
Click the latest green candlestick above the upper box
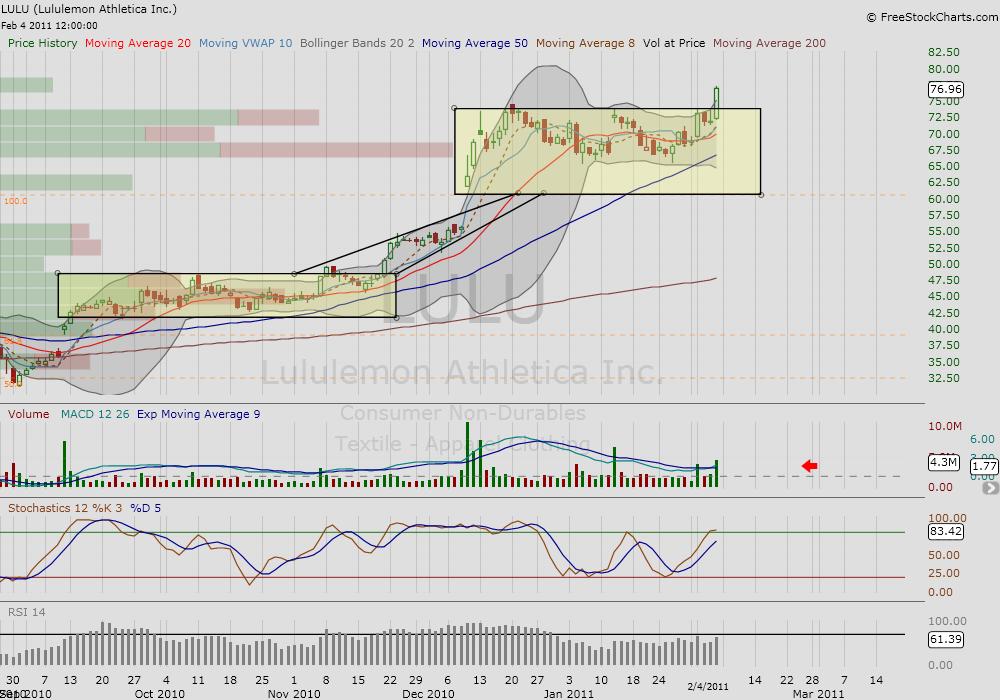pyautogui.click(x=717, y=103)
